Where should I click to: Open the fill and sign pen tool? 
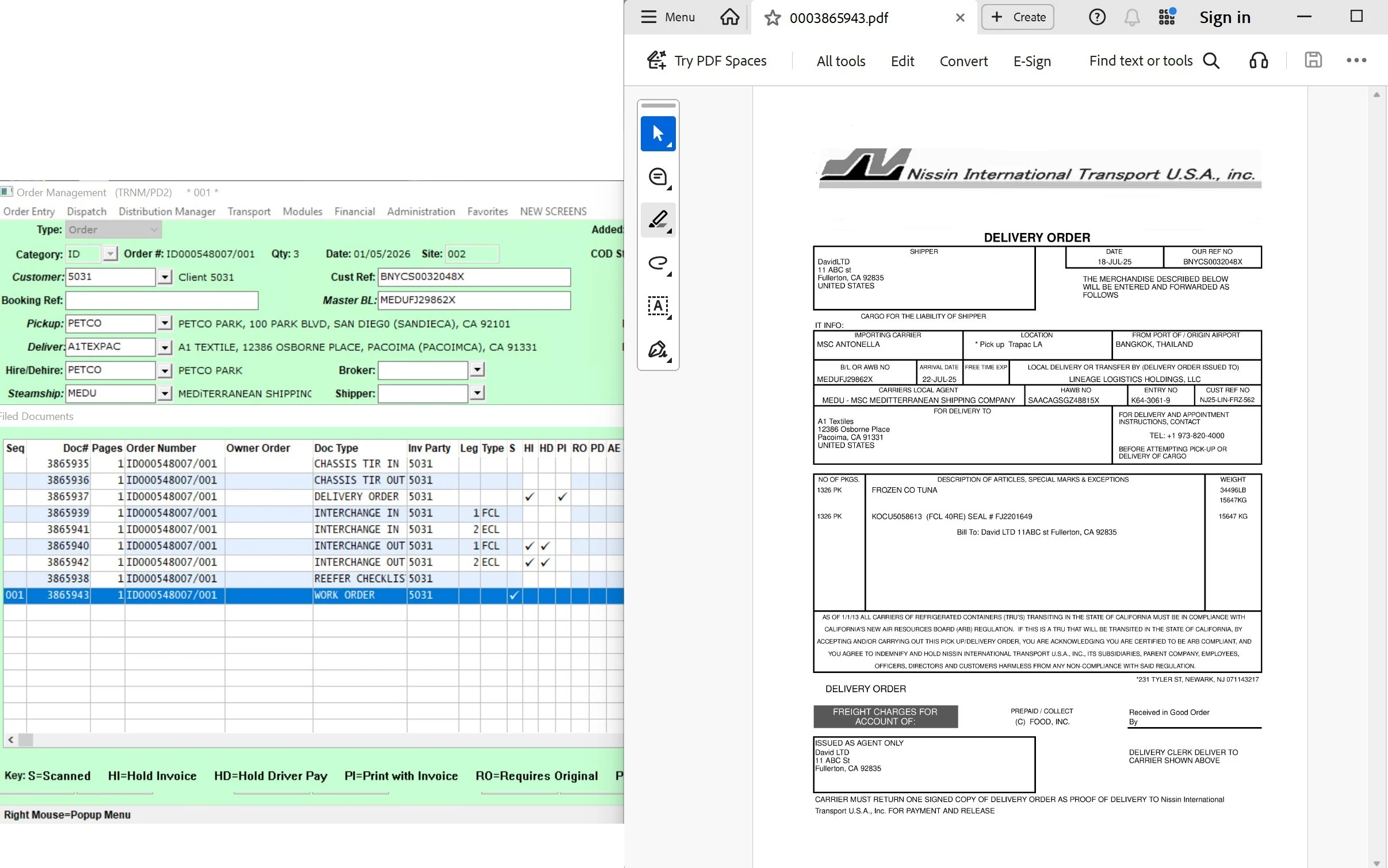tap(658, 350)
